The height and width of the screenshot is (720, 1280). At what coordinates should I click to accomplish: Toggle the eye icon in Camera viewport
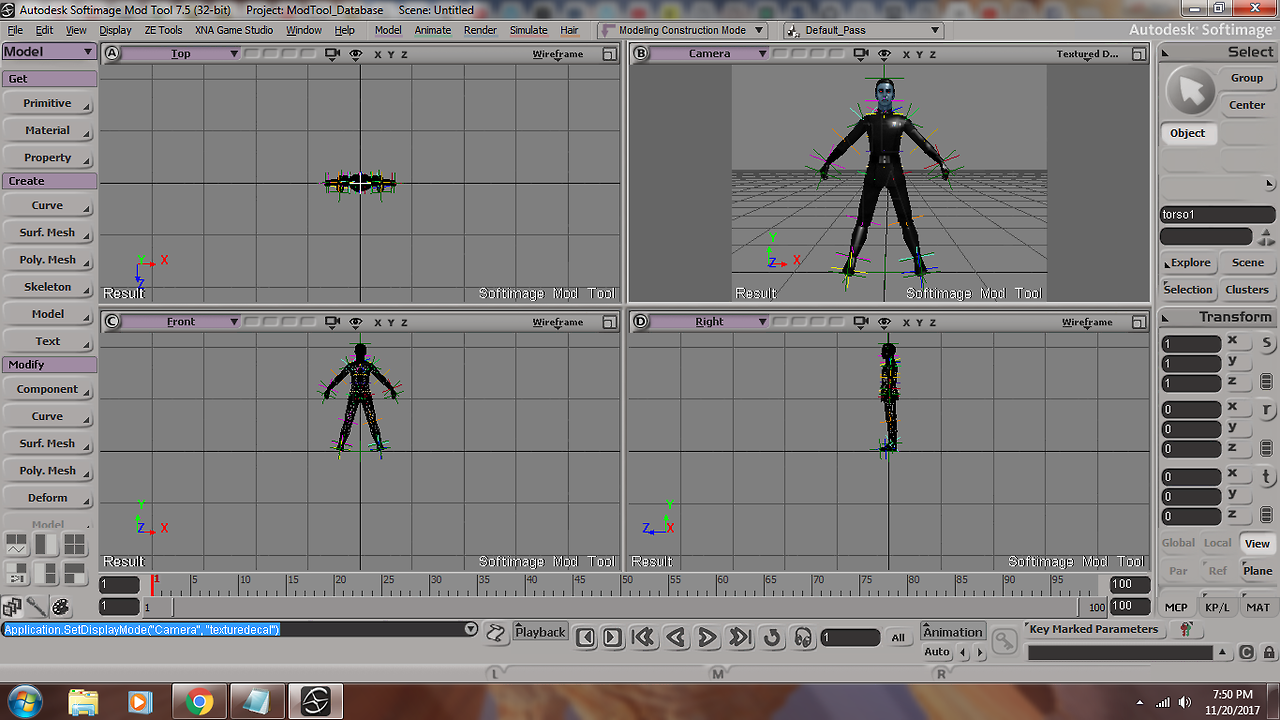[884, 54]
